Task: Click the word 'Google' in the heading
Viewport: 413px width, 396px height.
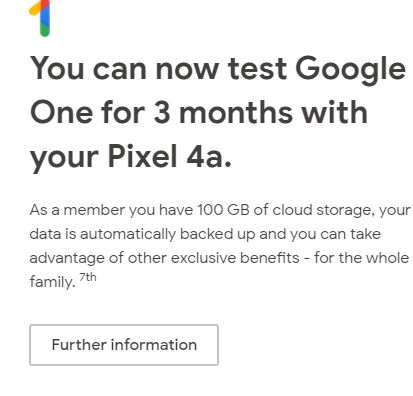Action: (x=351, y=71)
